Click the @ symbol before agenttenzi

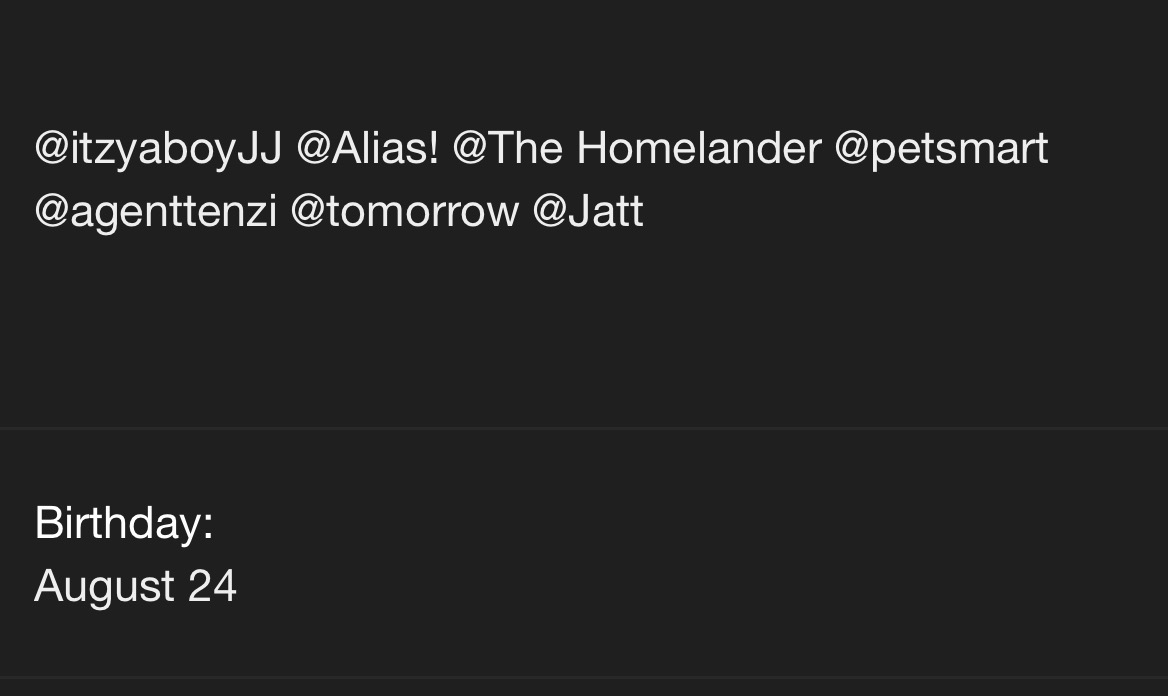point(52,212)
